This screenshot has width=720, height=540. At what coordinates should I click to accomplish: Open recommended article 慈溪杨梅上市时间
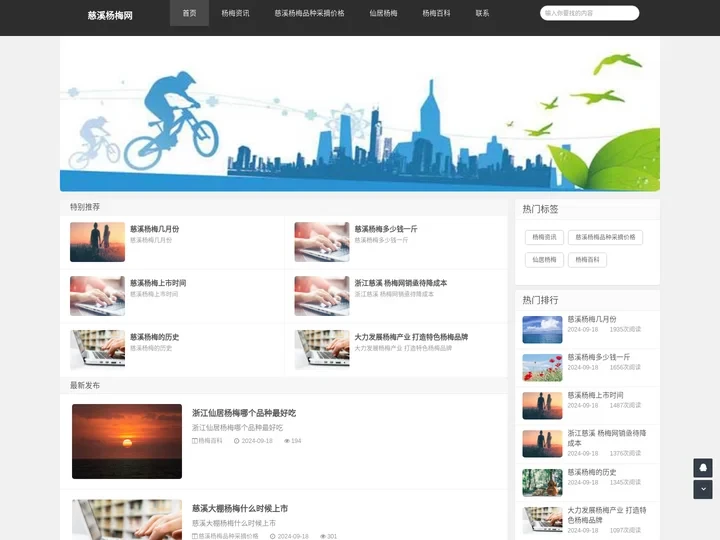[158, 283]
